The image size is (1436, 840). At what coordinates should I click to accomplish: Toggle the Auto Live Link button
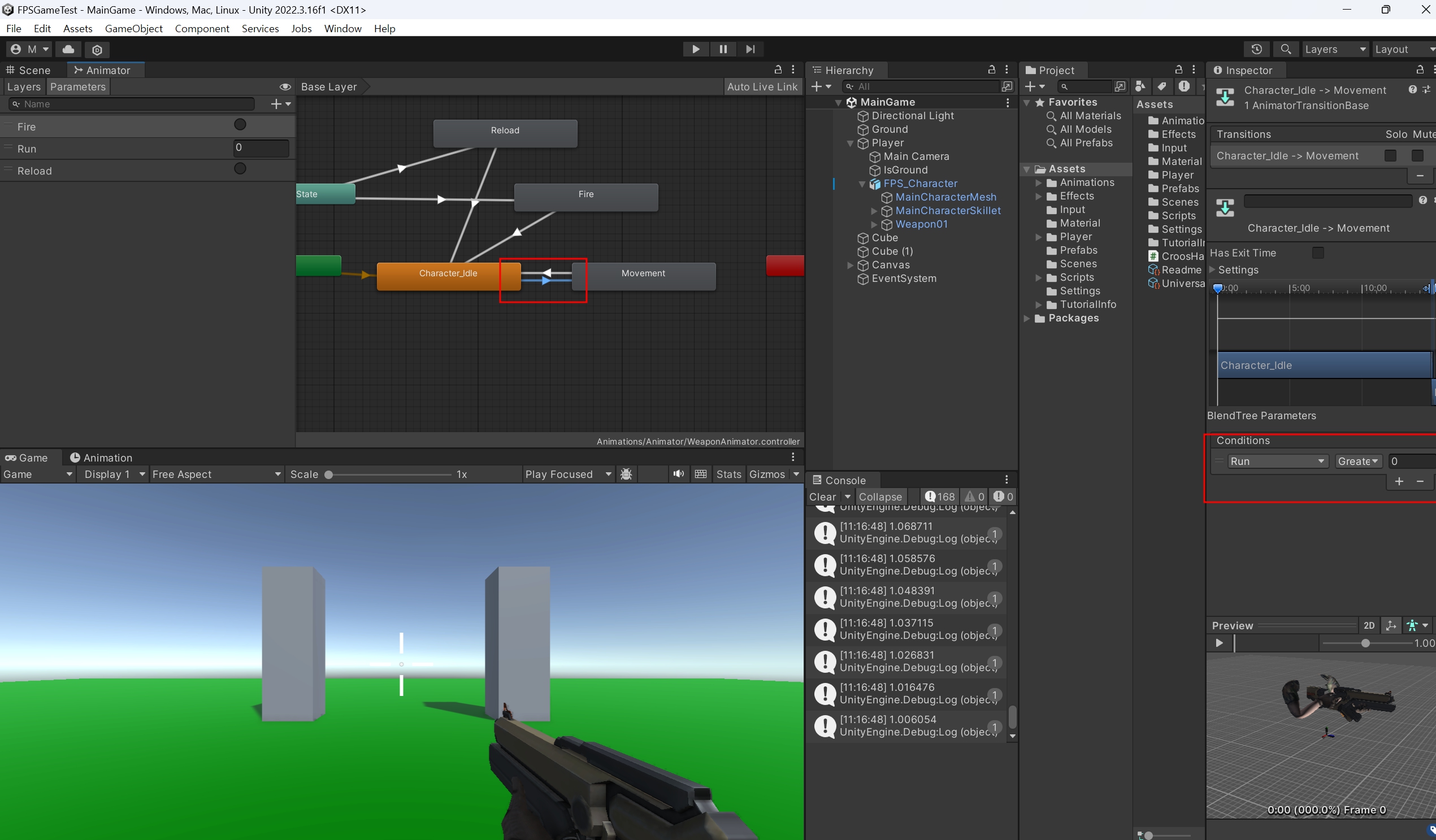pyautogui.click(x=762, y=86)
